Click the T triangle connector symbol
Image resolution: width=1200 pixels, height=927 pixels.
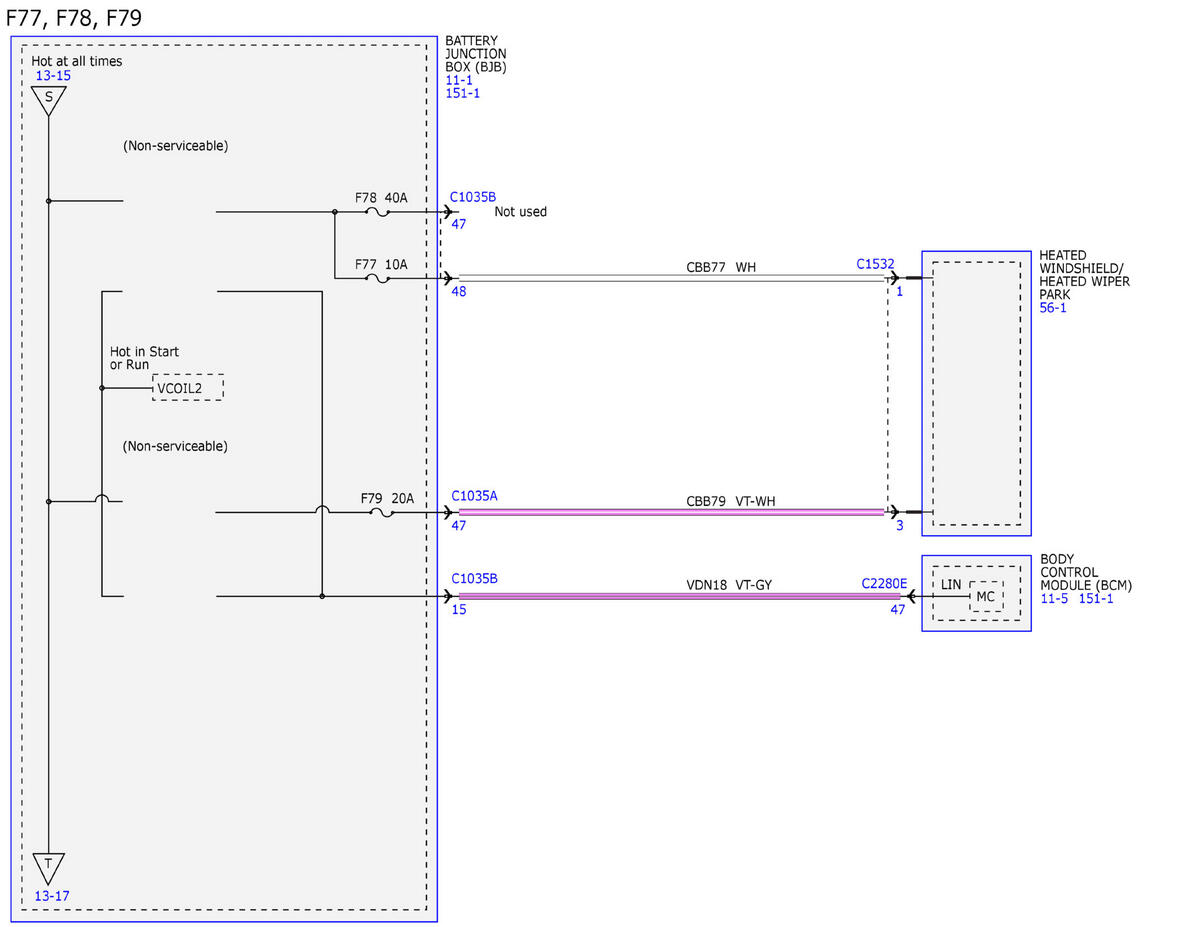[48, 867]
